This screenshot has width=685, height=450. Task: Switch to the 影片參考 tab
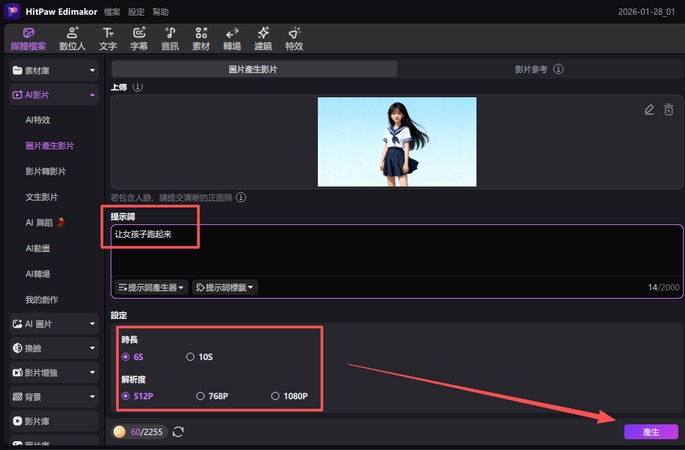(x=539, y=69)
